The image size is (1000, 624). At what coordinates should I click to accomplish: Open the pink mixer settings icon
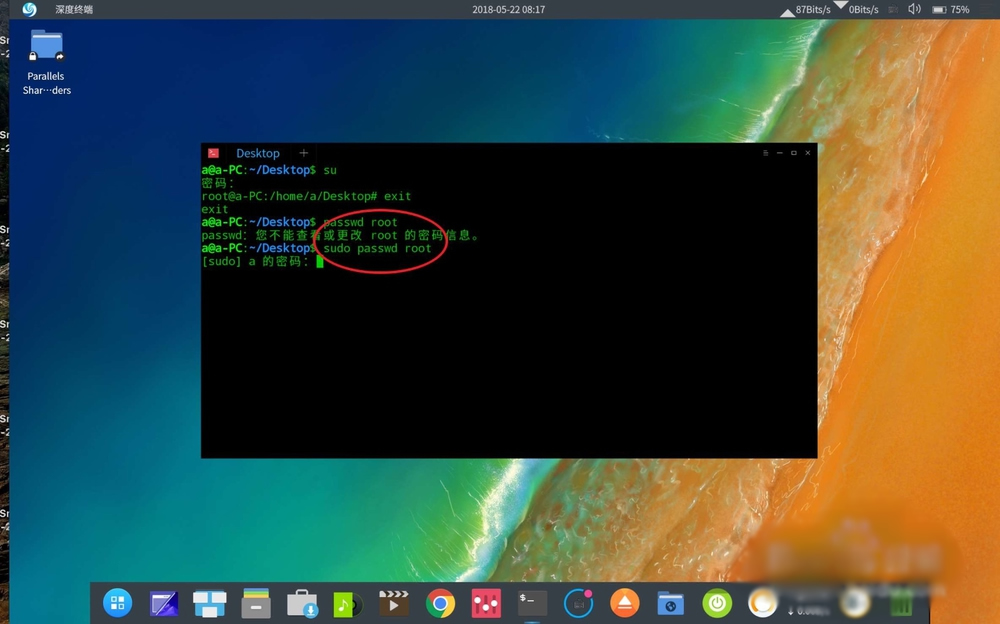pos(486,603)
